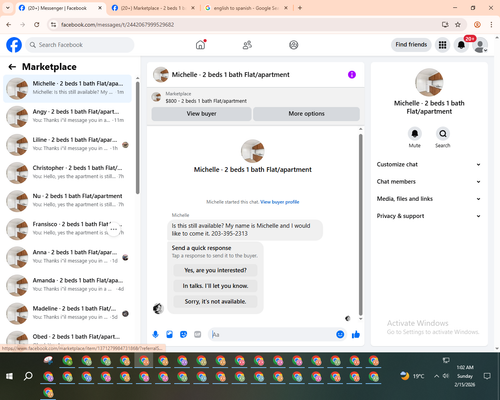Open the Home feed icon

201,45
